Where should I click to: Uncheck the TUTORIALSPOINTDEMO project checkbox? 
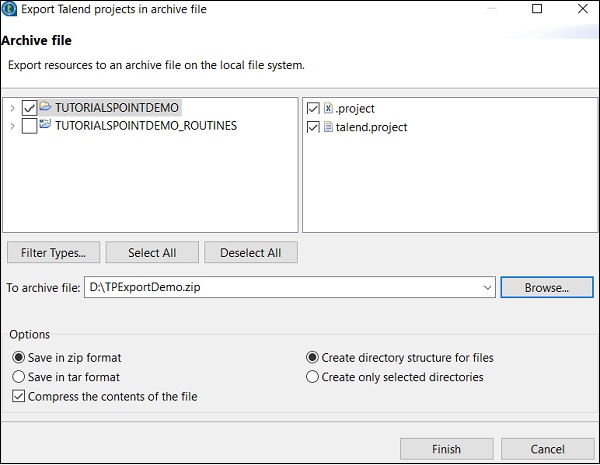tap(29, 107)
